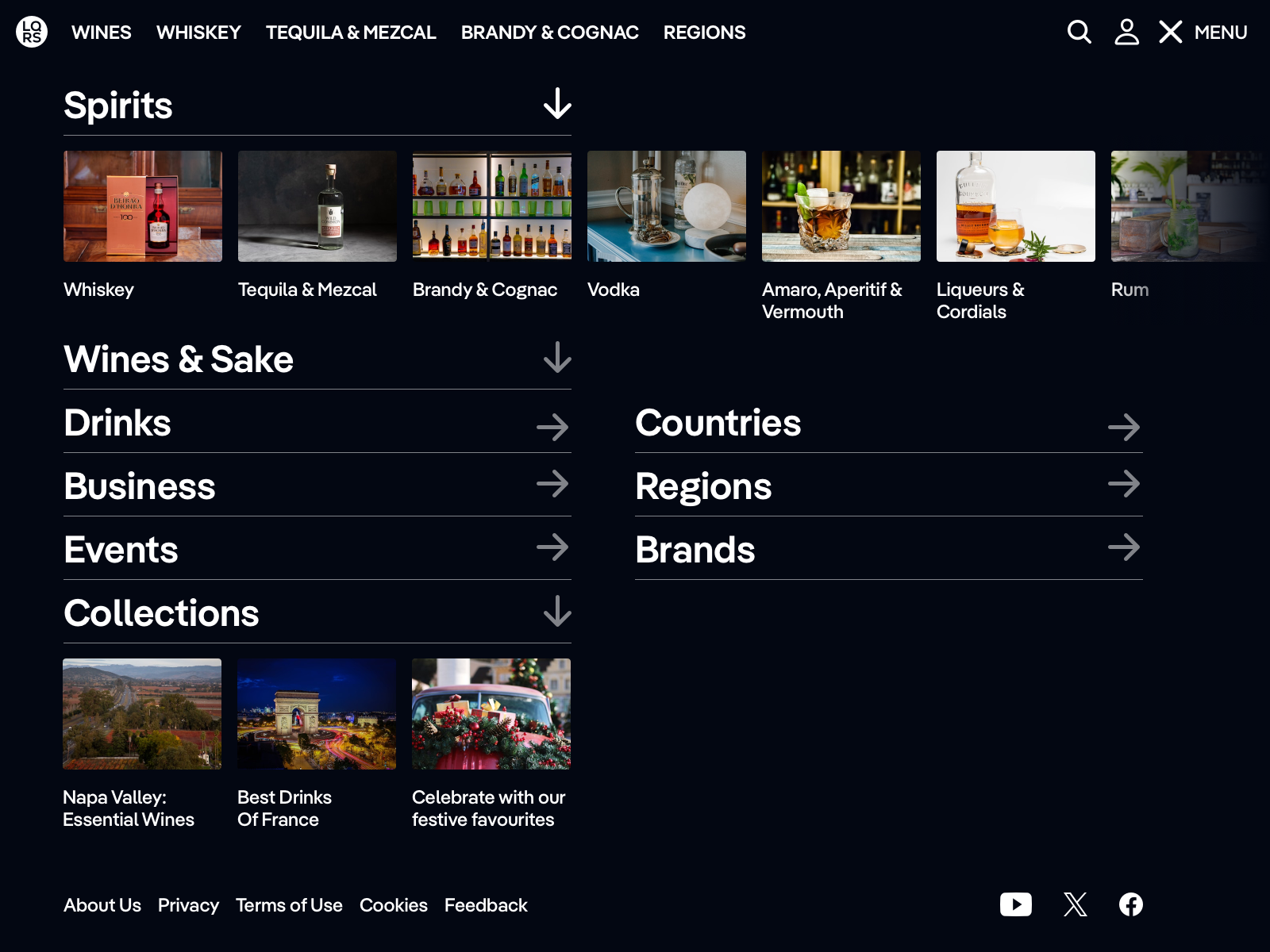Click the arrow next to Drinks
This screenshot has height=952, width=1270.
(x=553, y=427)
